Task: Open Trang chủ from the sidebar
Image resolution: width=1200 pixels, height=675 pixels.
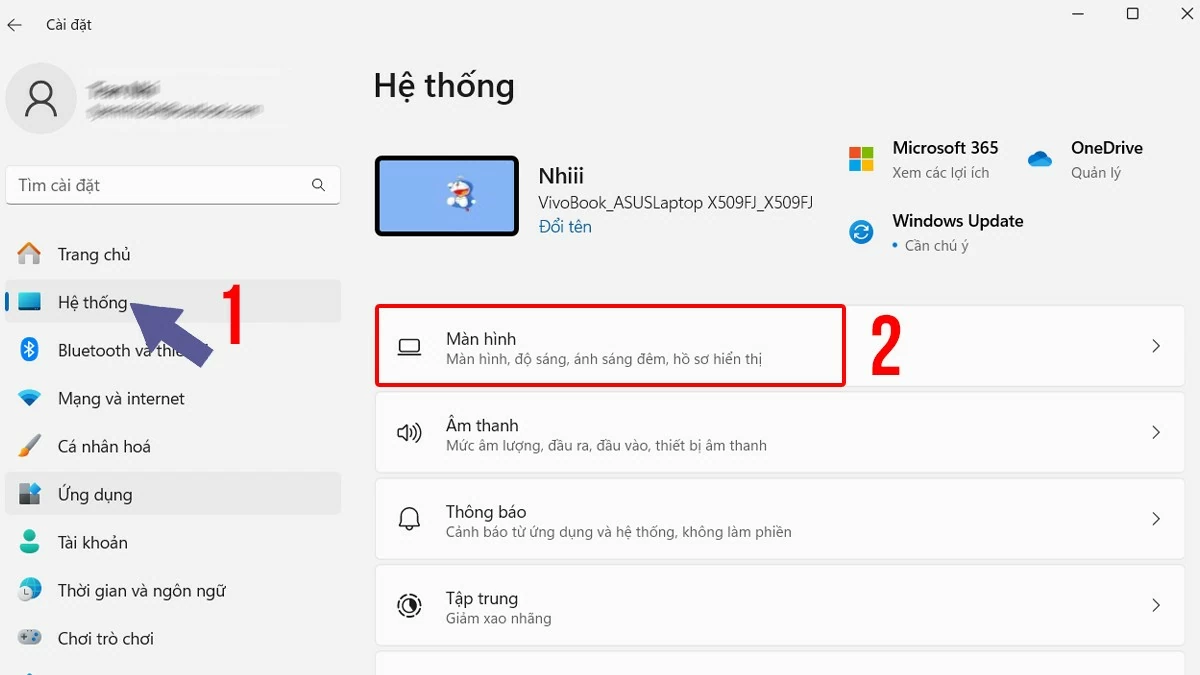Action: (93, 254)
